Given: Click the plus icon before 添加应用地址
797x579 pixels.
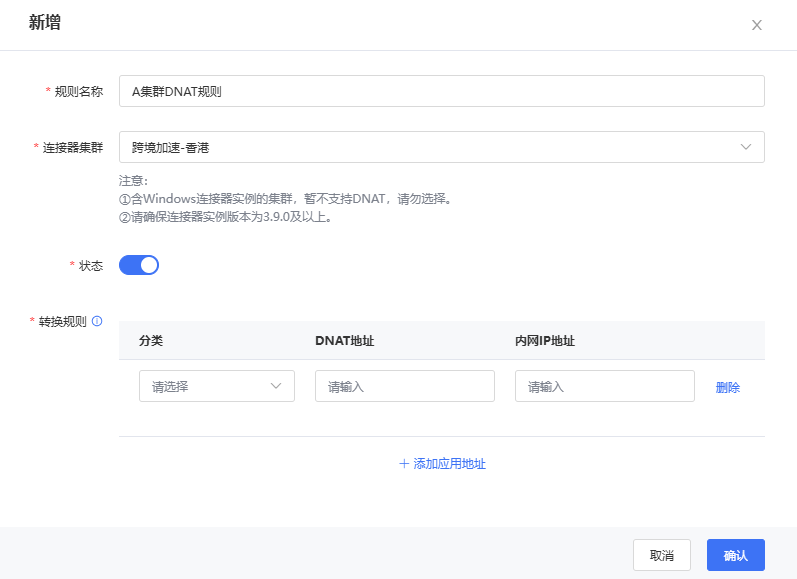Looking at the screenshot, I should pyautogui.click(x=404, y=464).
